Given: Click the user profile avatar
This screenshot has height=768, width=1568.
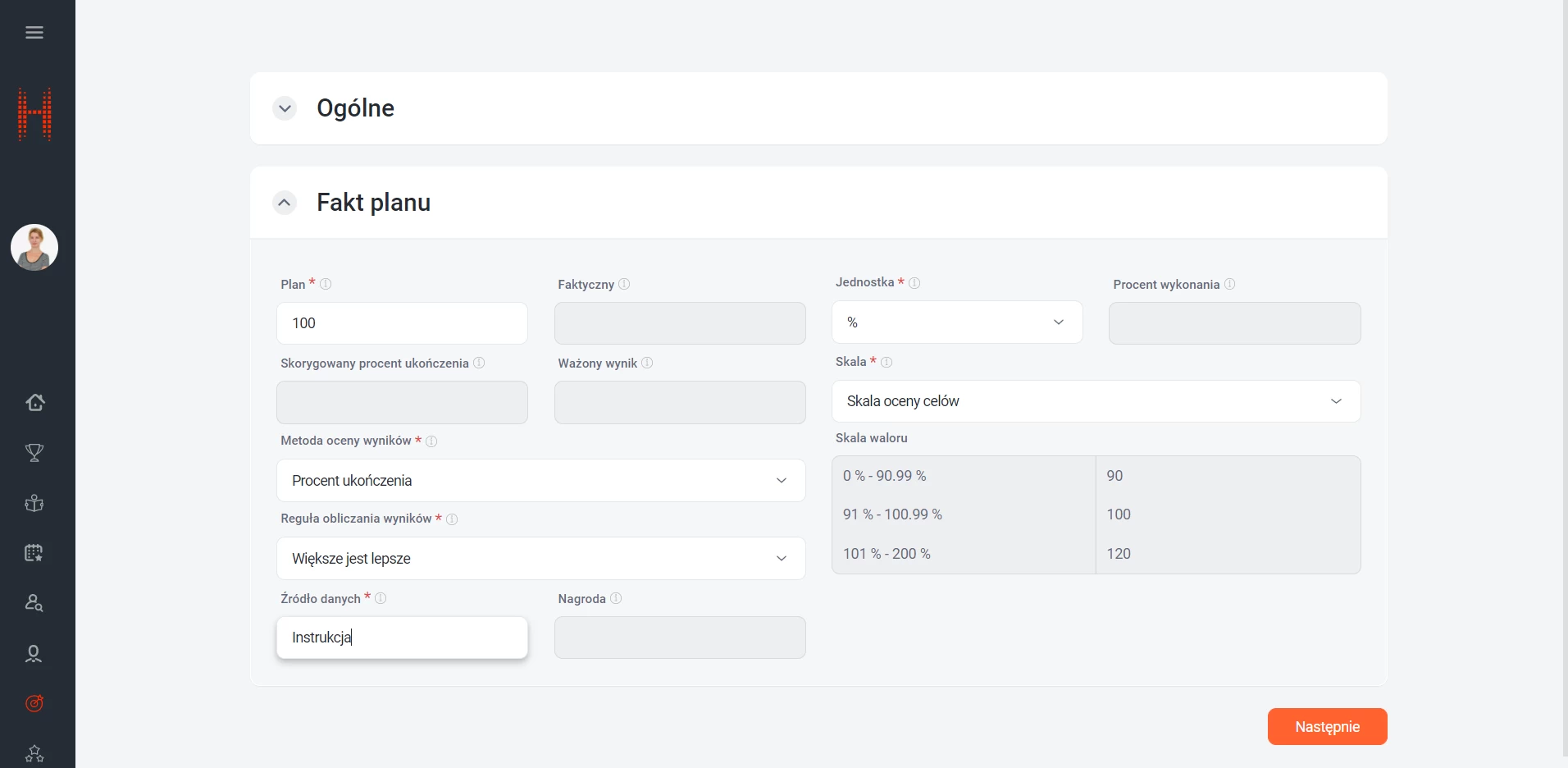Looking at the screenshot, I should [x=34, y=248].
